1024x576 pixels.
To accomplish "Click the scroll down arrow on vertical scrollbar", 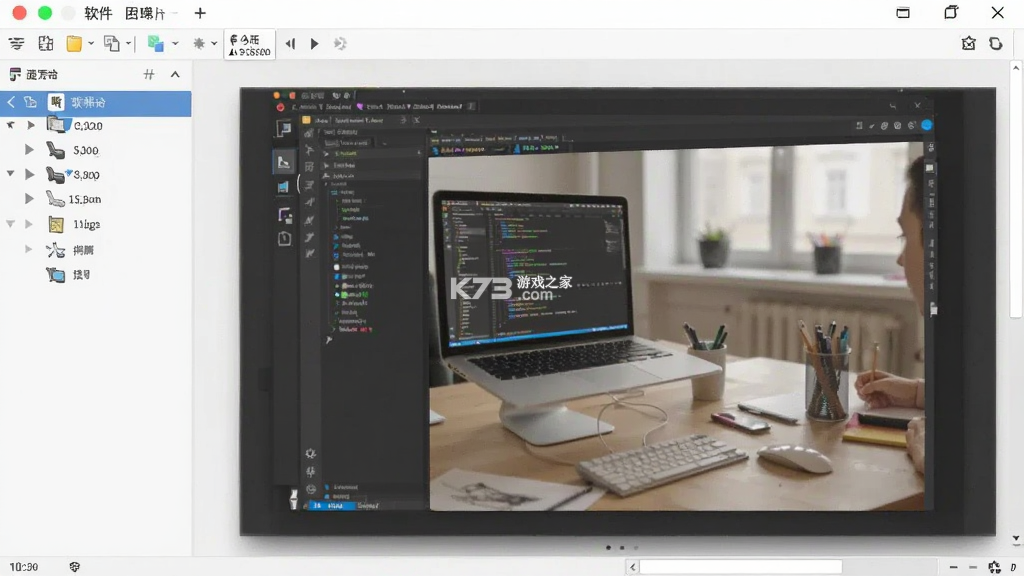I will click(1016, 539).
